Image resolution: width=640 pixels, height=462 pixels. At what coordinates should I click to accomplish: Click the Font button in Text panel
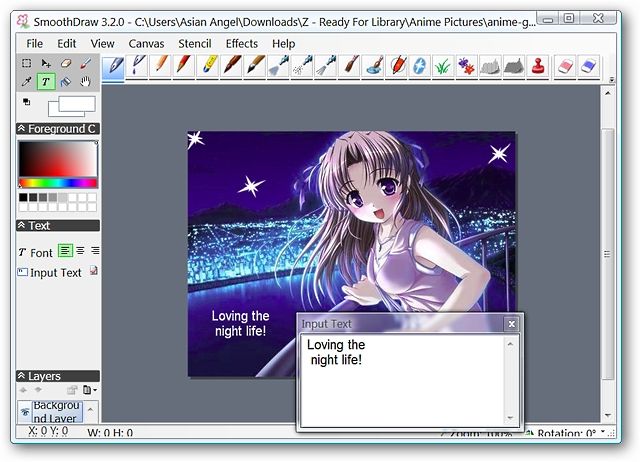[x=36, y=253]
